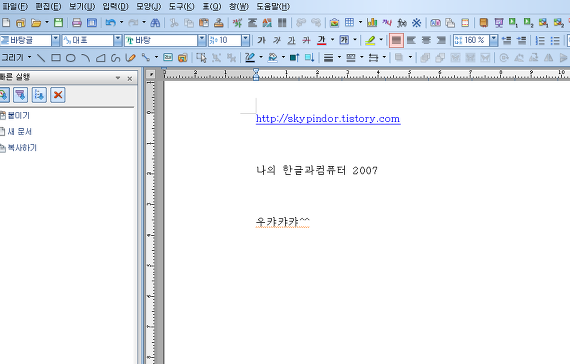
Task: Align paragraph to the left
Action: tap(411, 40)
